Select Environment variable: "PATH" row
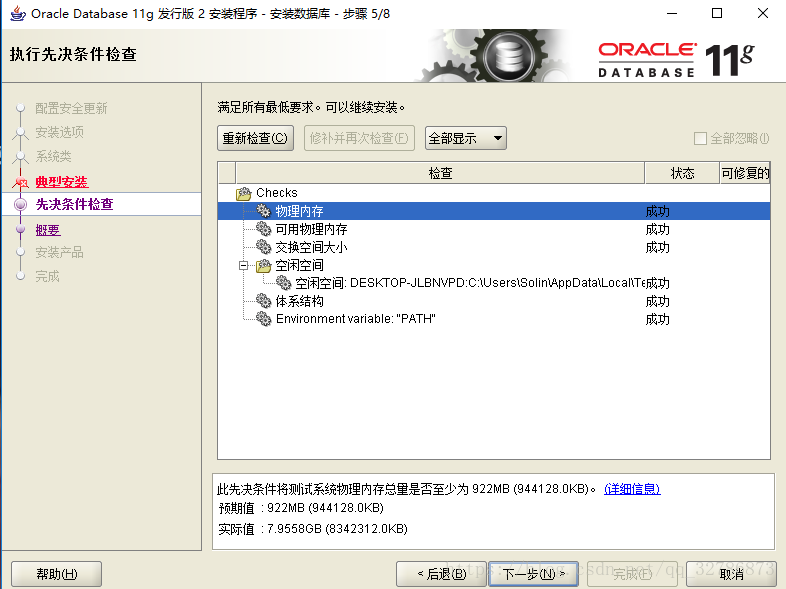This screenshot has height=589, width=786. point(494,319)
